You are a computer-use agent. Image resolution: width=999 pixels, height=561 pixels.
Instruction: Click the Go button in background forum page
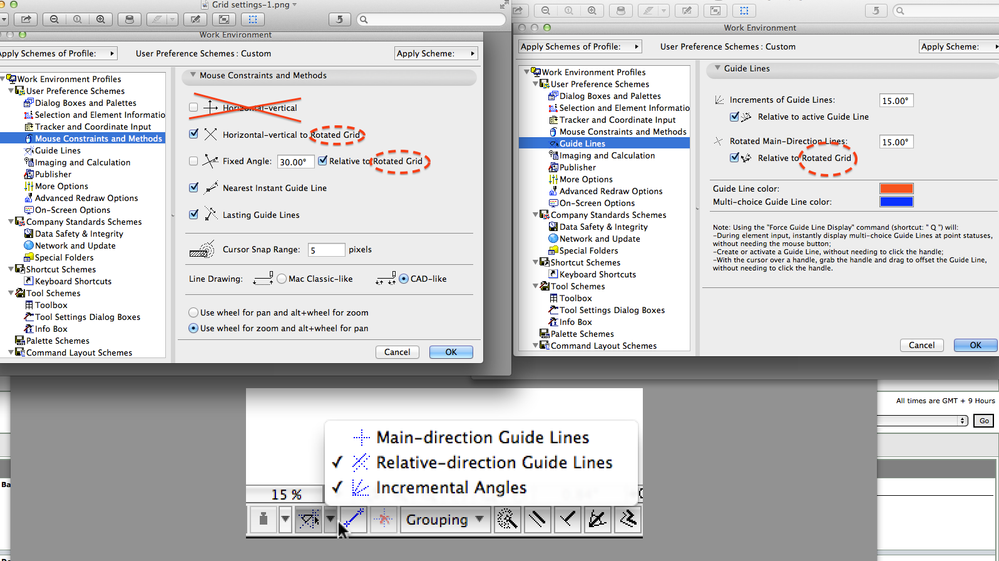(x=984, y=421)
